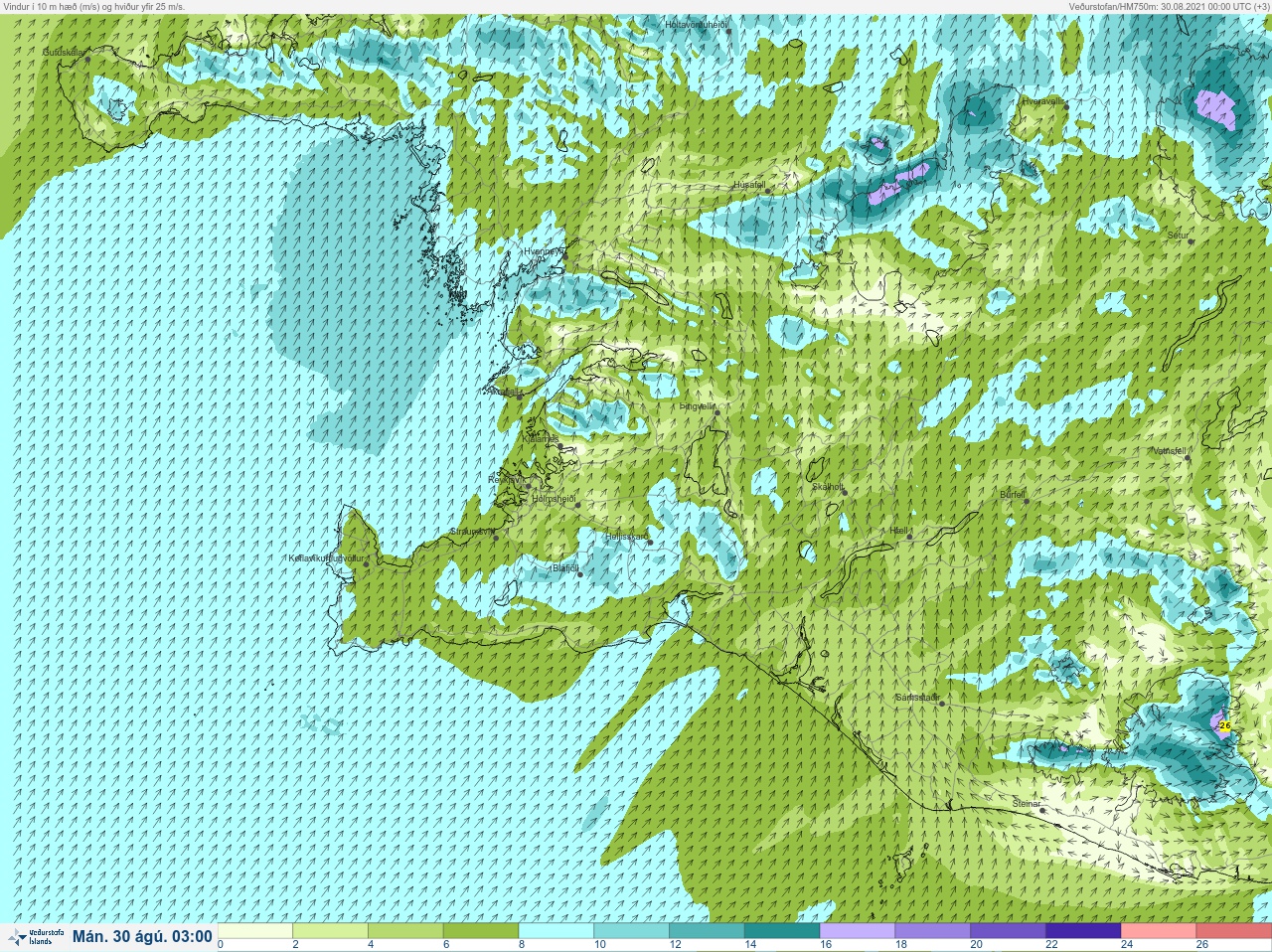Click the Steinar station dot

click(x=1042, y=810)
